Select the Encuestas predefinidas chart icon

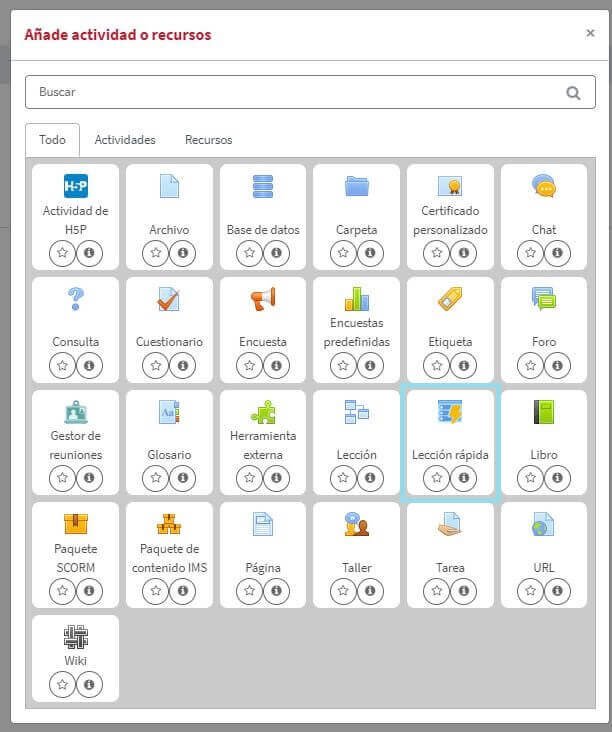pos(357,299)
